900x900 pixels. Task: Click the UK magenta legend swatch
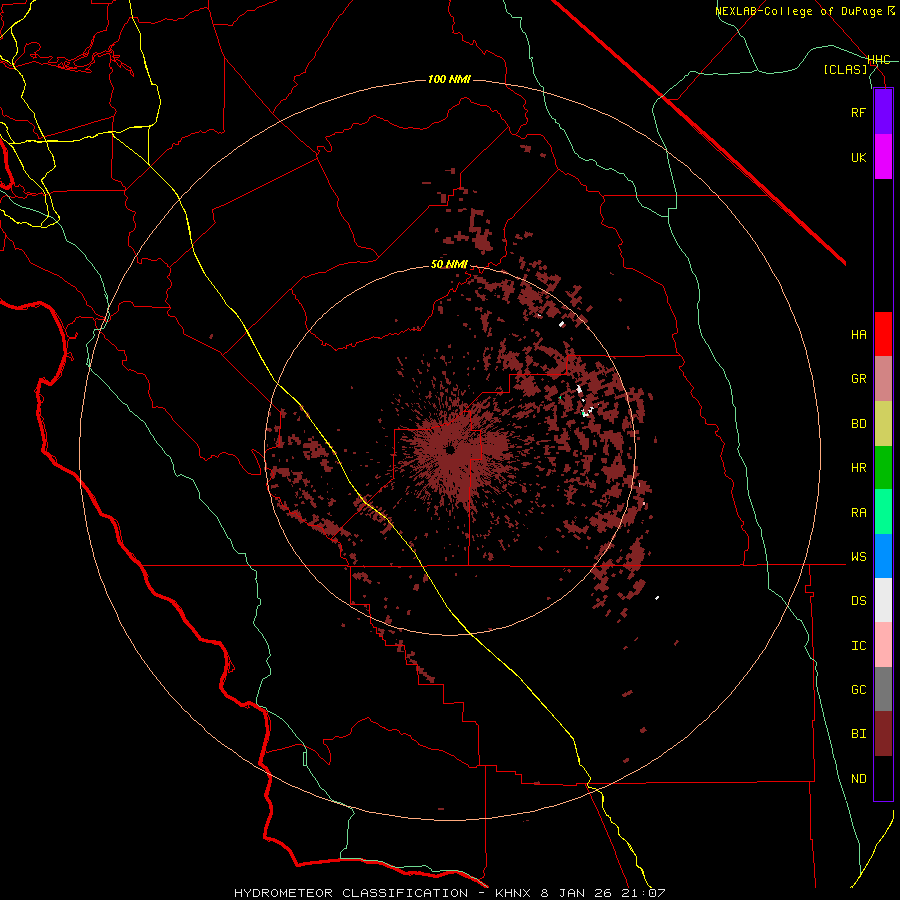click(883, 157)
